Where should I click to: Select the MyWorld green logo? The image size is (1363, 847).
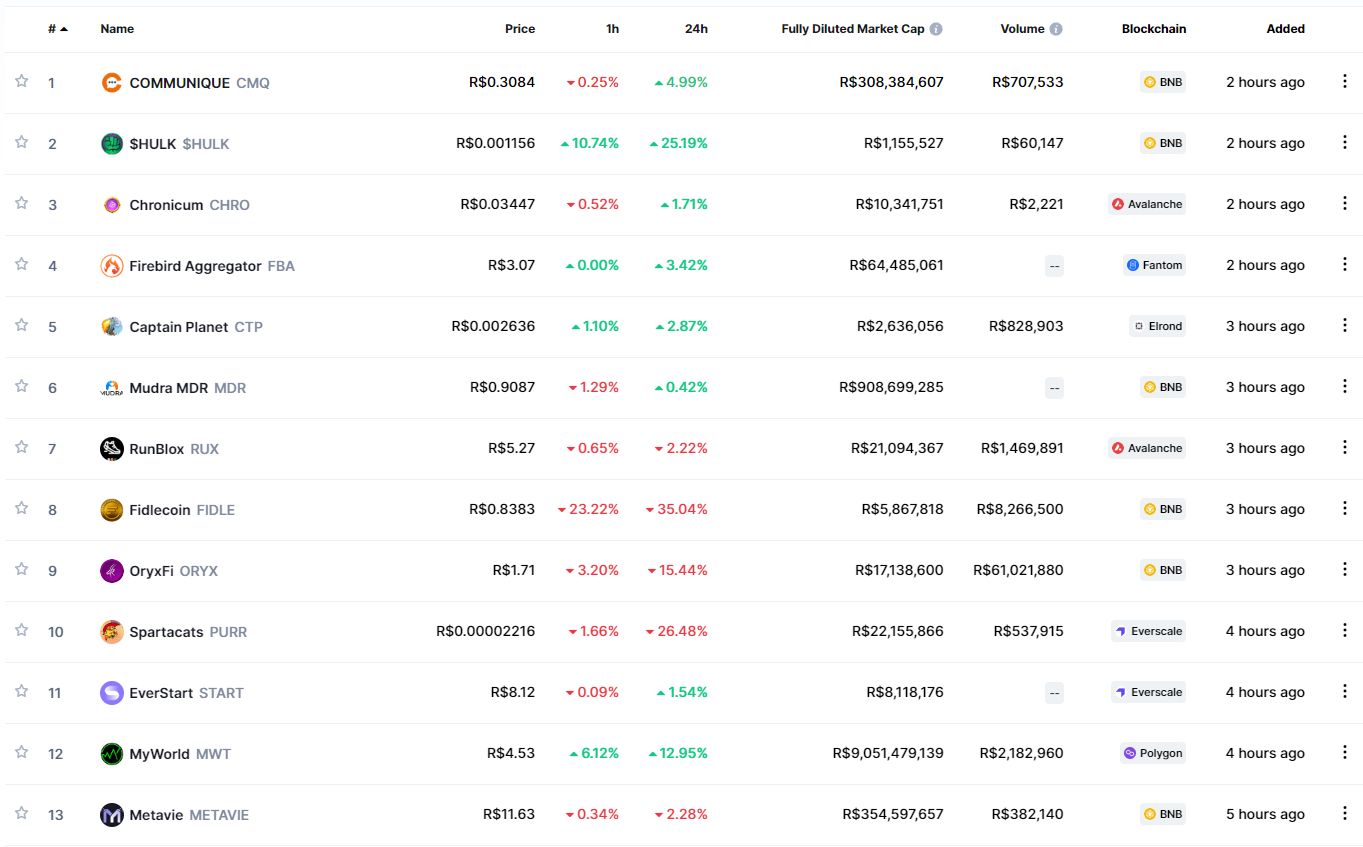pyautogui.click(x=112, y=753)
